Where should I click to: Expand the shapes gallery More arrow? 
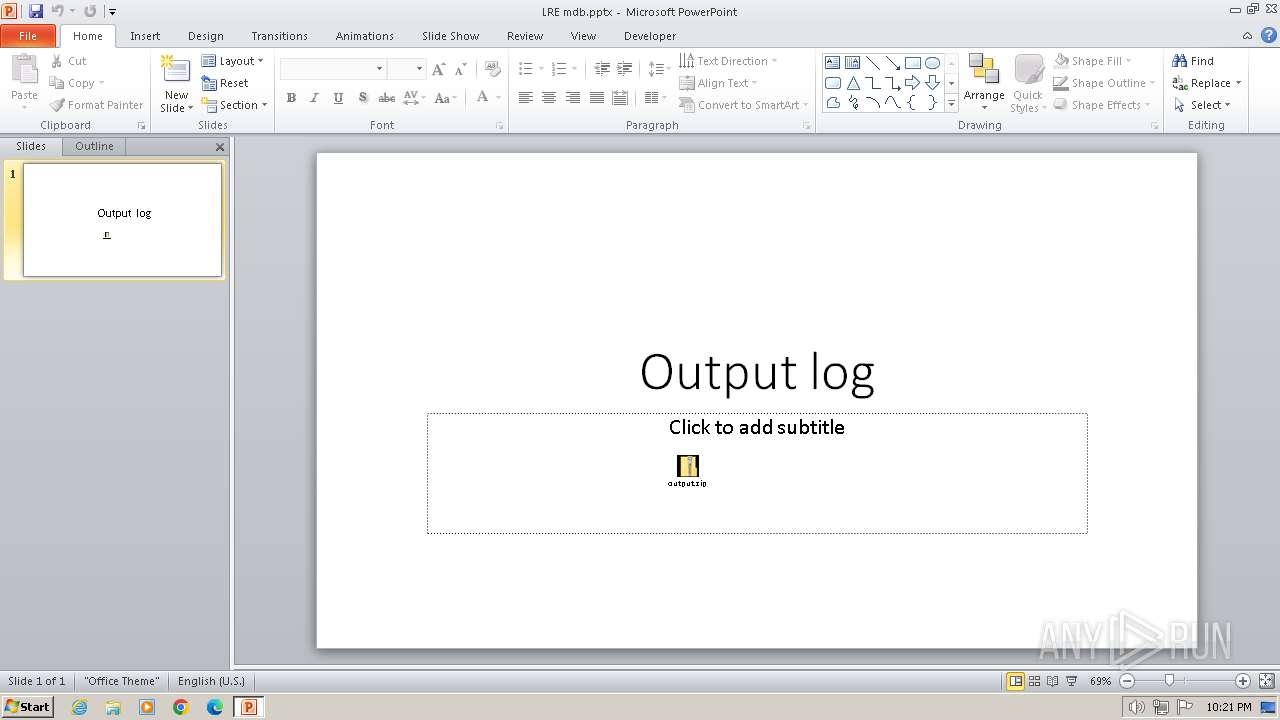951,103
